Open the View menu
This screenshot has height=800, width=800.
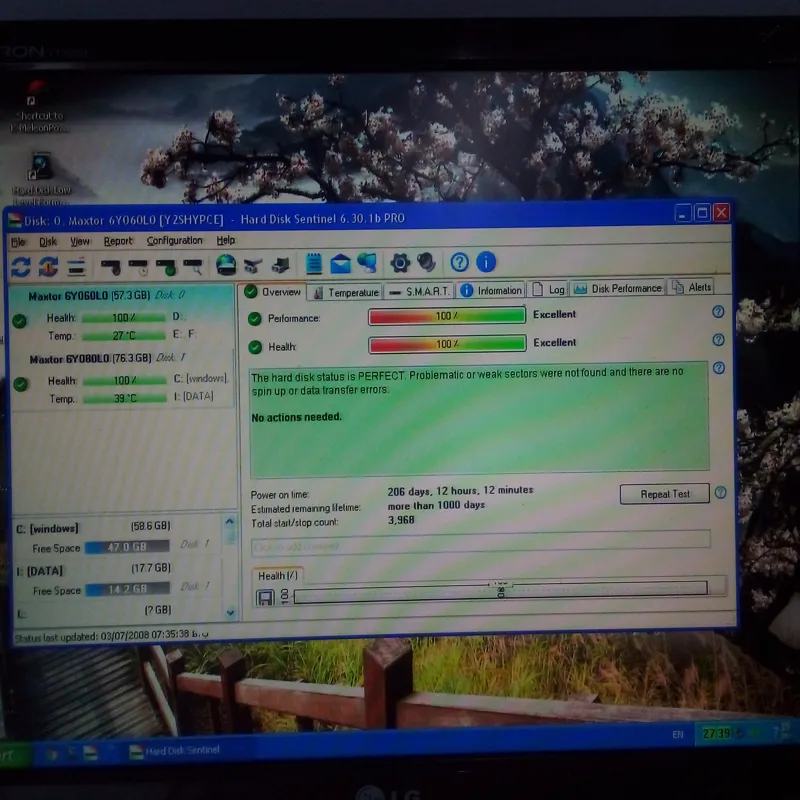tap(80, 241)
